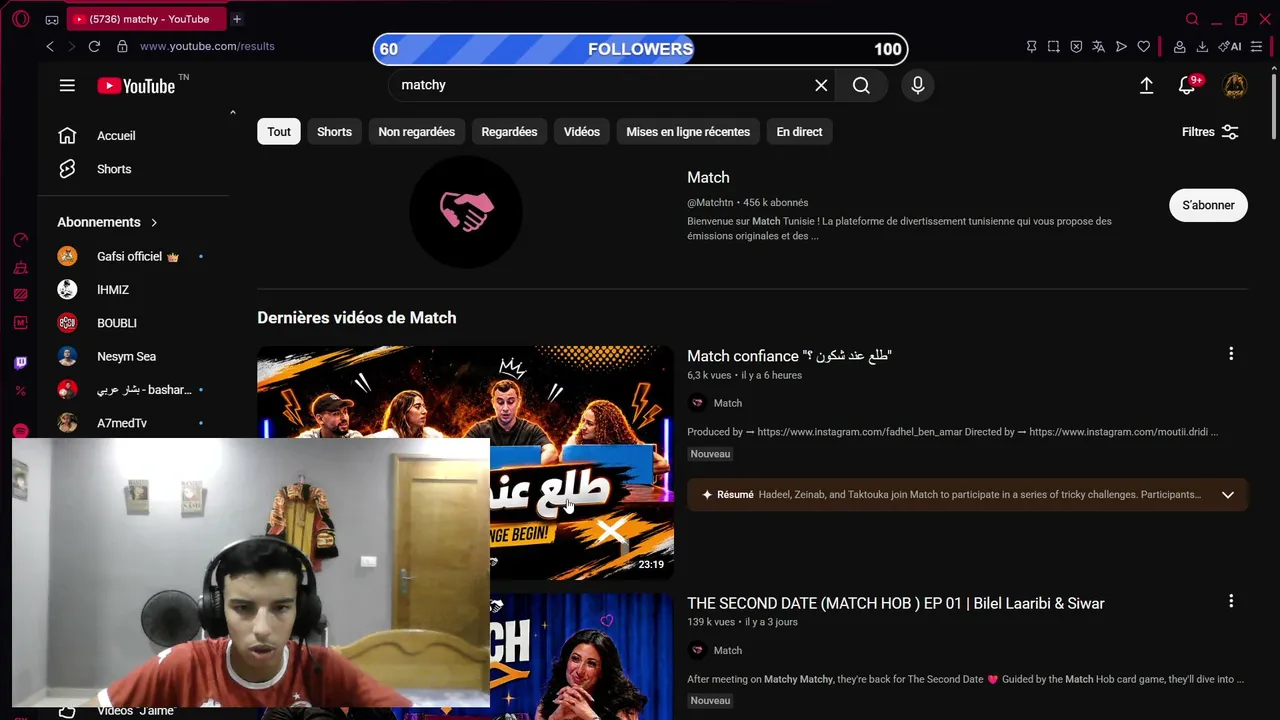View site security lock info

[122, 46]
